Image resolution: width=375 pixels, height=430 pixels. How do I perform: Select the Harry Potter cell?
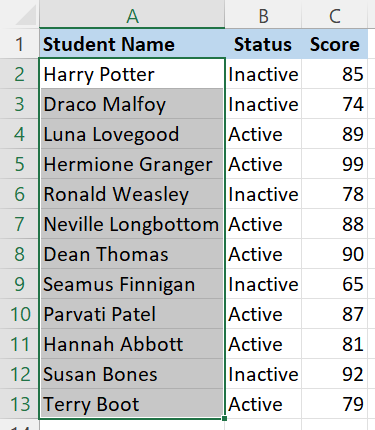click(132, 74)
